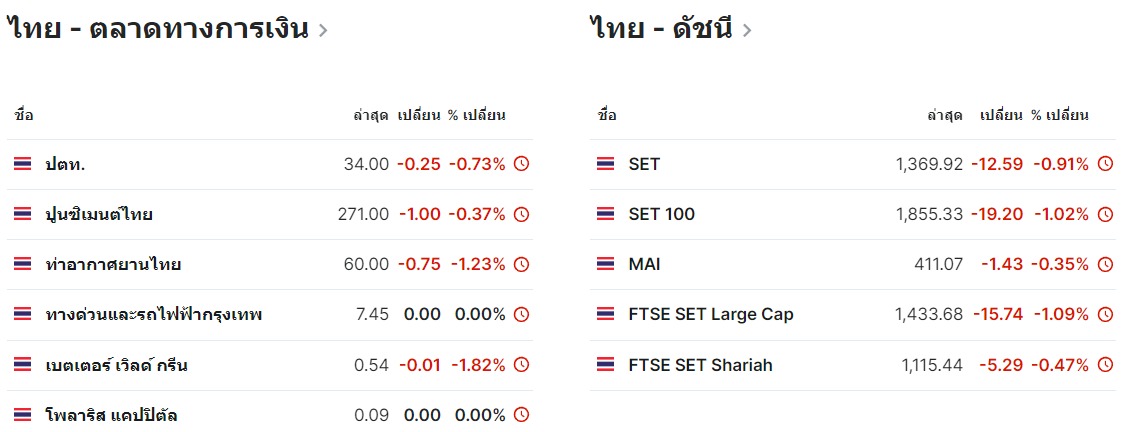Viewport: 1132px width, 432px height.
Task: Click the clock icon in the MAI row
Action: (1105, 264)
